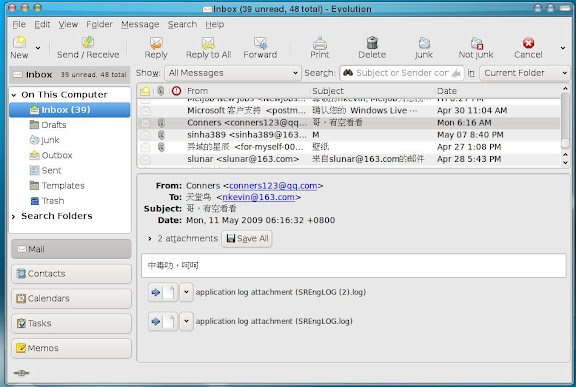Select the sinha389 message row
This screenshot has height=387, width=576.
point(349,135)
